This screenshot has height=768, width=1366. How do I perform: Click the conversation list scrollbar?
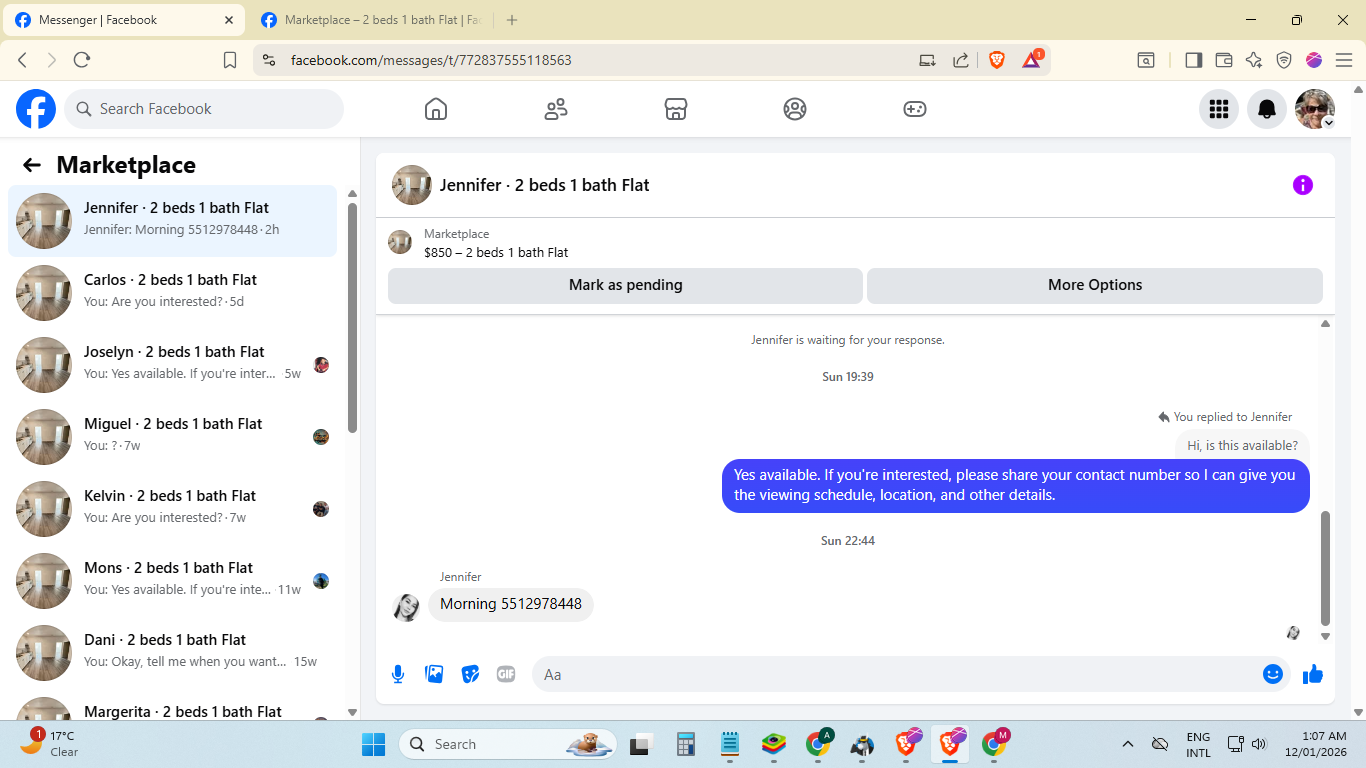(x=352, y=318)
